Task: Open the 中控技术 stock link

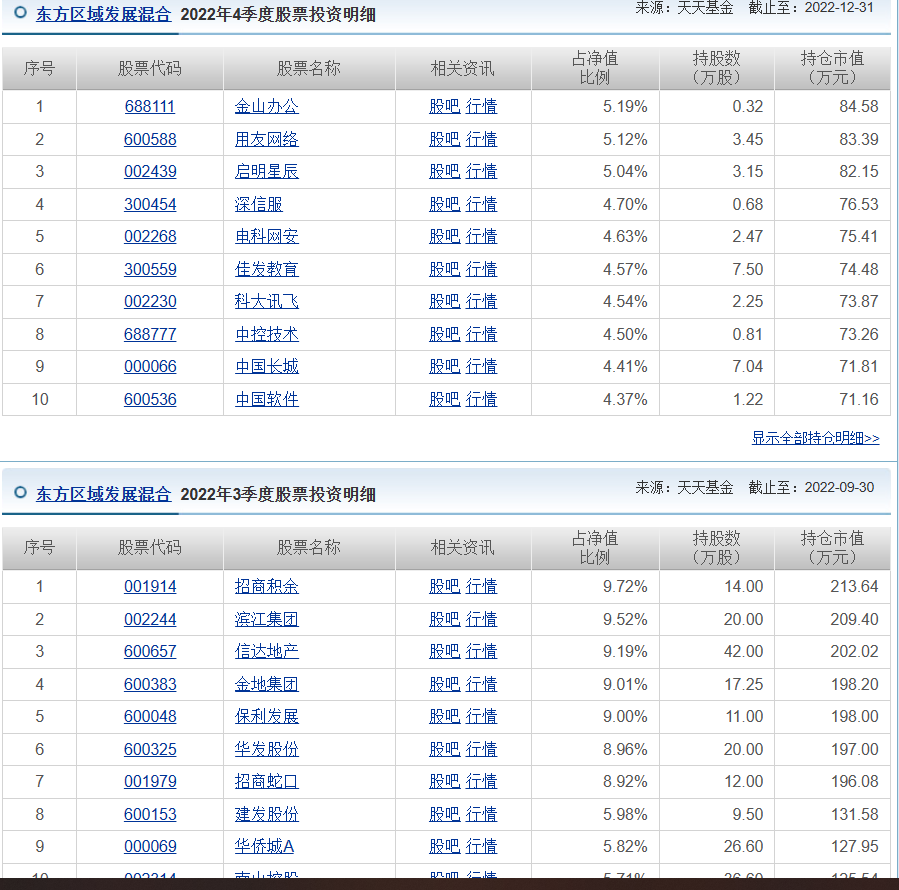Action: [x=267, y=334]
